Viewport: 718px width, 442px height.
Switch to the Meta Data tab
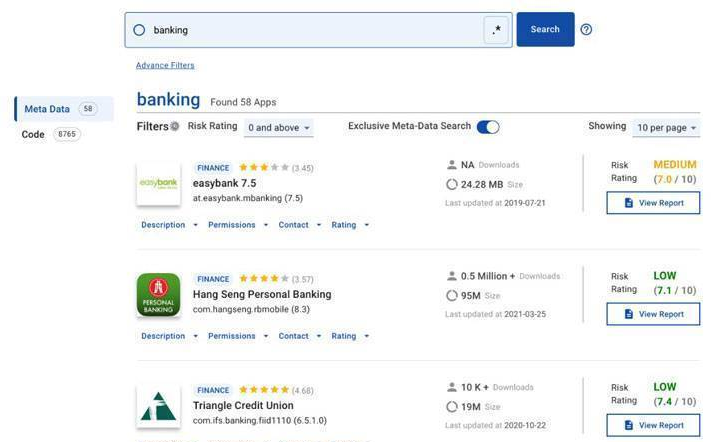[59, 109]
